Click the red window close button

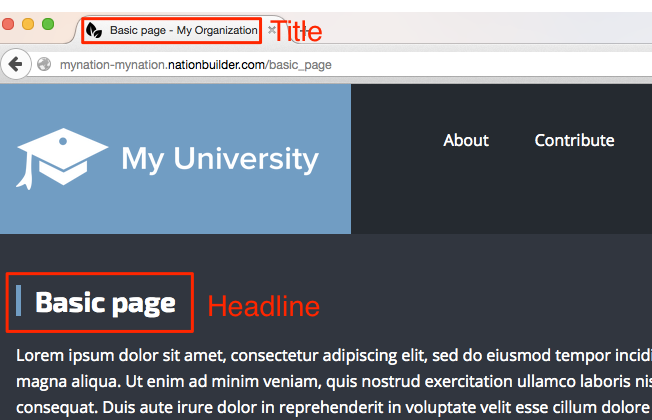tap(8, 24)
